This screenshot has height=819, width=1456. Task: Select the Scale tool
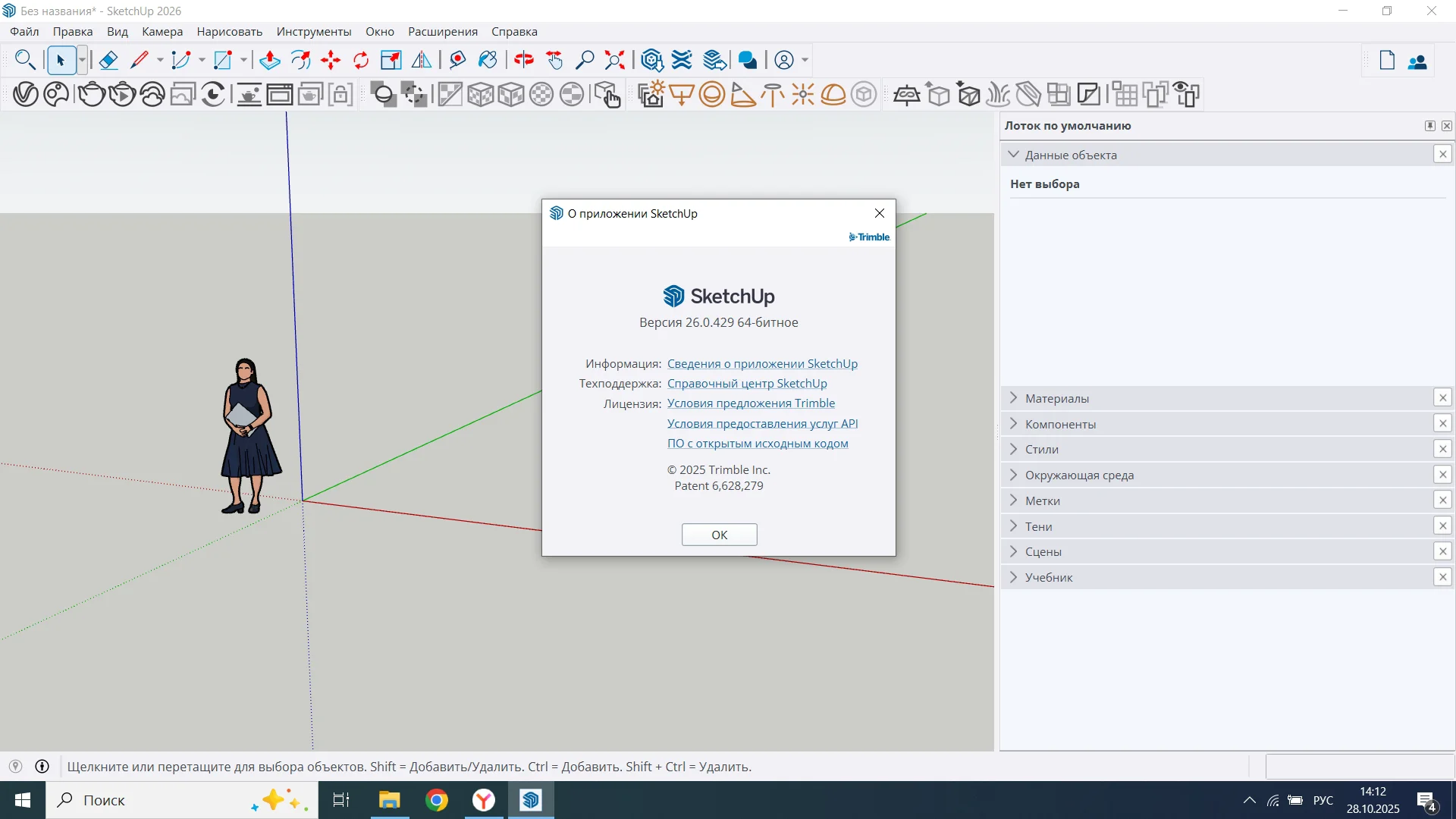click(391, 60)
